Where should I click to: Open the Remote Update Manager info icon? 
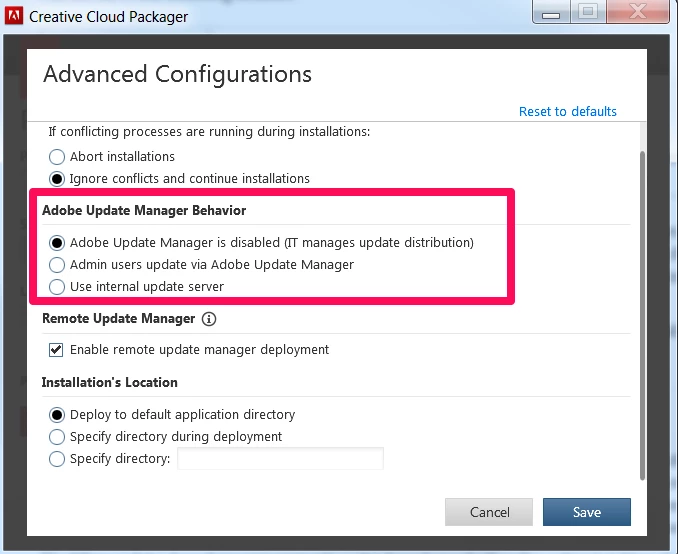(209, 319)
